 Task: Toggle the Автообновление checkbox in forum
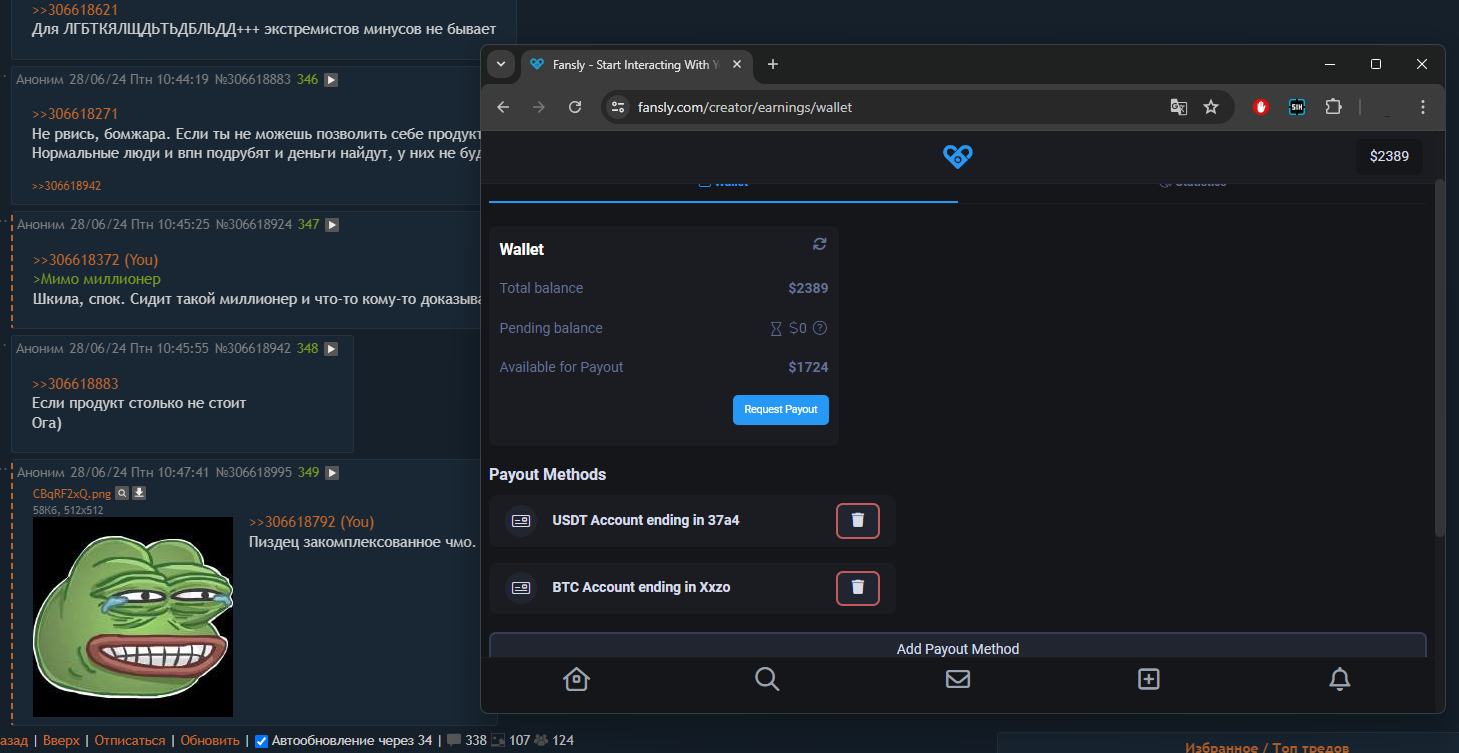[x=261, y=741]
